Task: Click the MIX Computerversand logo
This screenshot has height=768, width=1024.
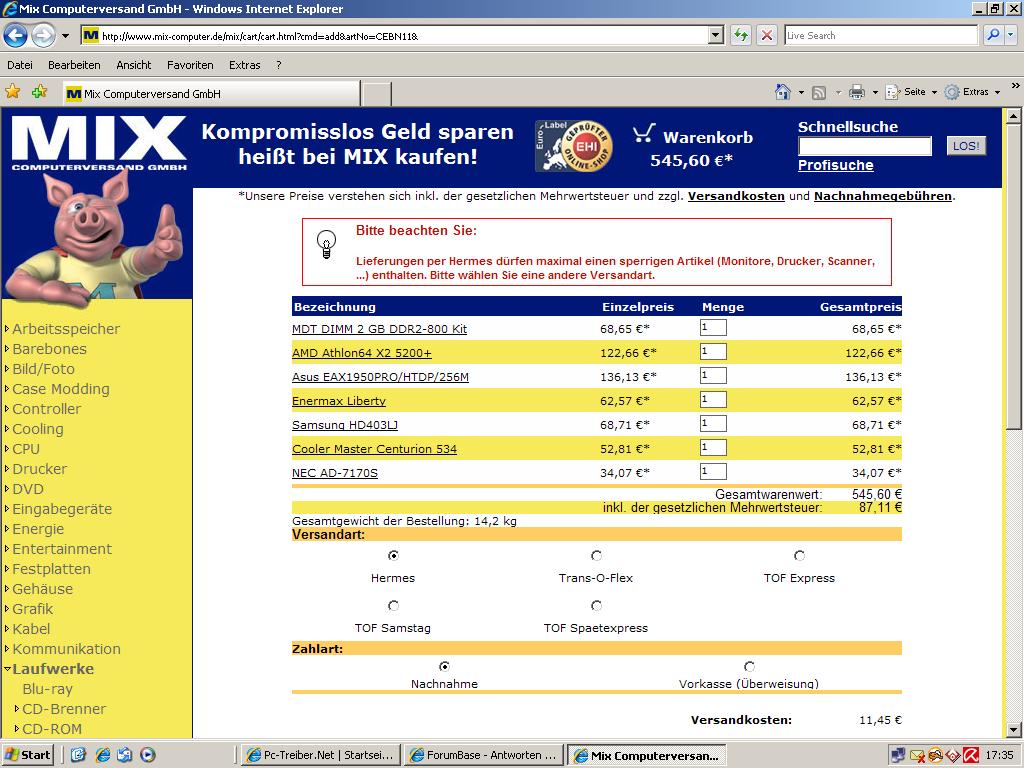Action: click(x=99, y=144)
